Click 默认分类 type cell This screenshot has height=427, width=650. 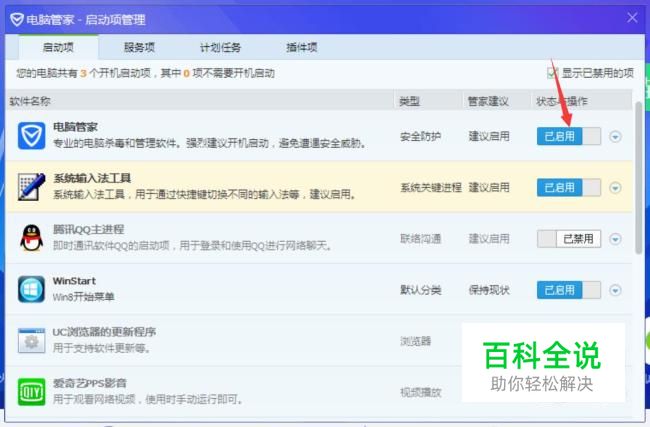pos(420,290)
